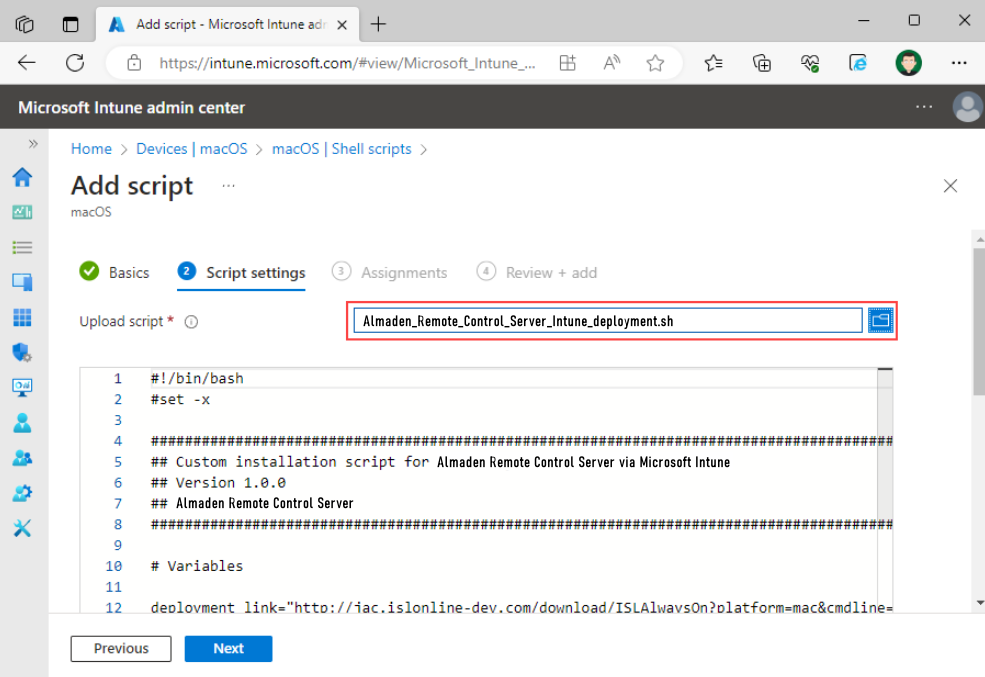Select Script settings step tab
Image resolution: width=985 pixels, height=677 pixels.
[241, 273]
